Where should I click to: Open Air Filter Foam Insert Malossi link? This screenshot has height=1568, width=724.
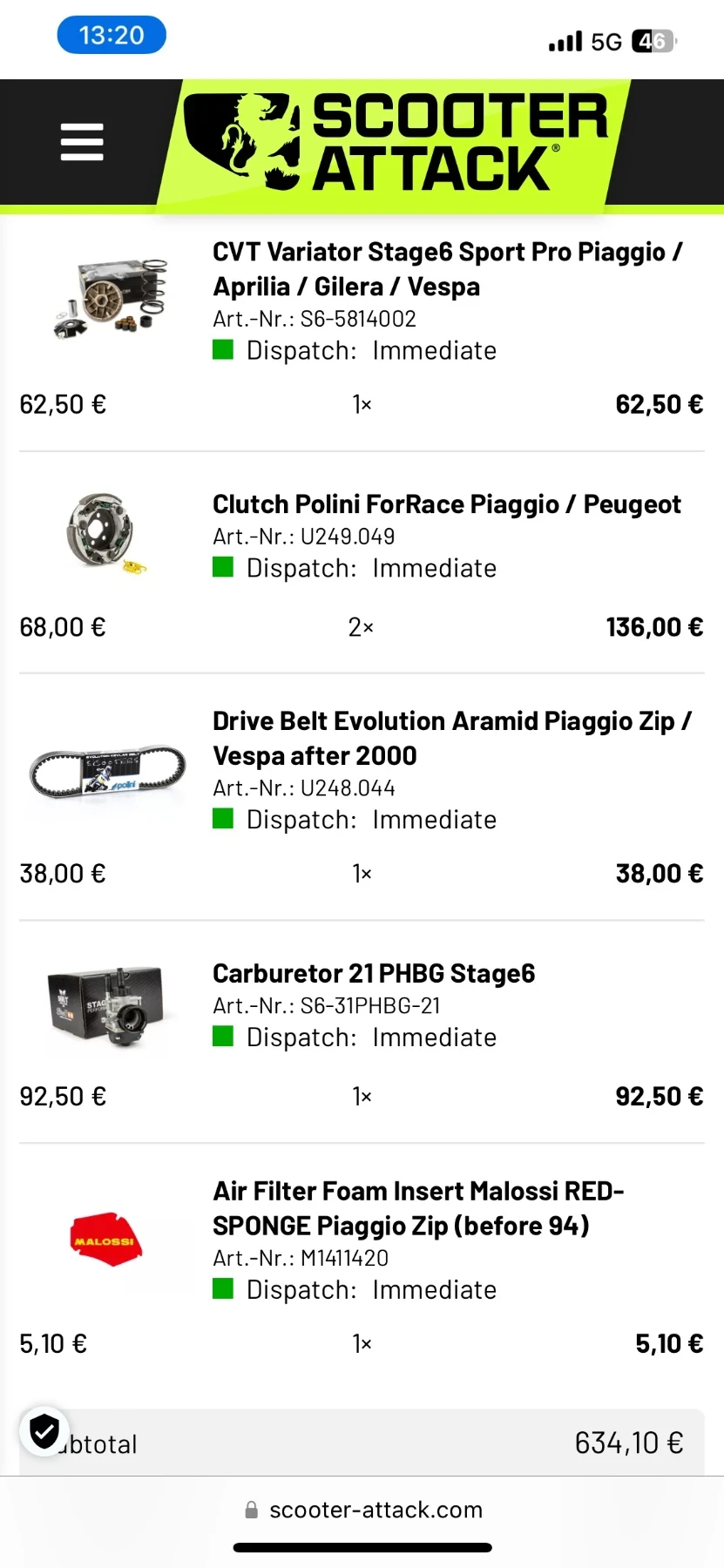click(418, 1208)
